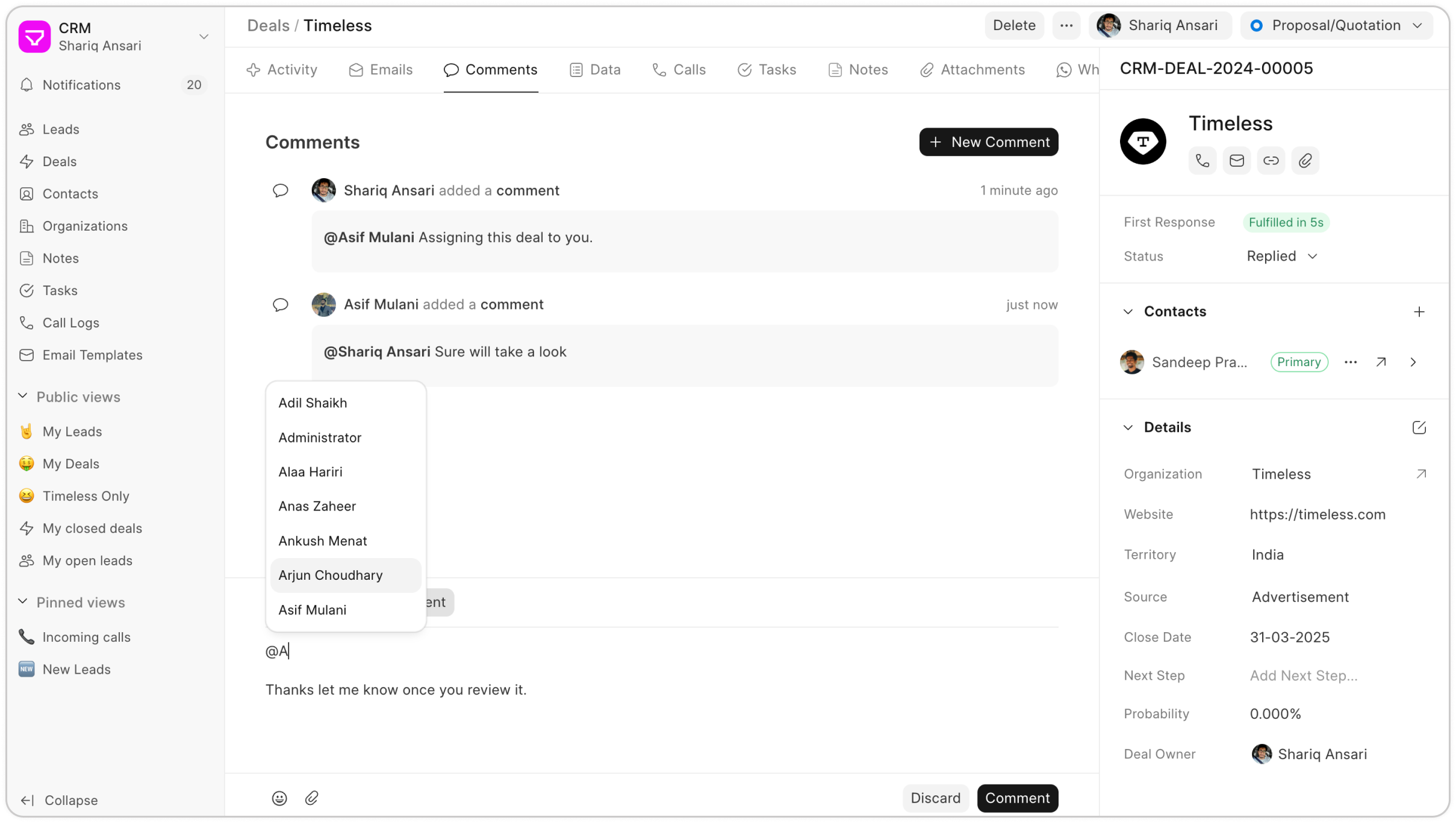Select Asif Mulani from the mention list
Image resolution: width=1456 pixels, height=823 pixels.
(312, 609)
